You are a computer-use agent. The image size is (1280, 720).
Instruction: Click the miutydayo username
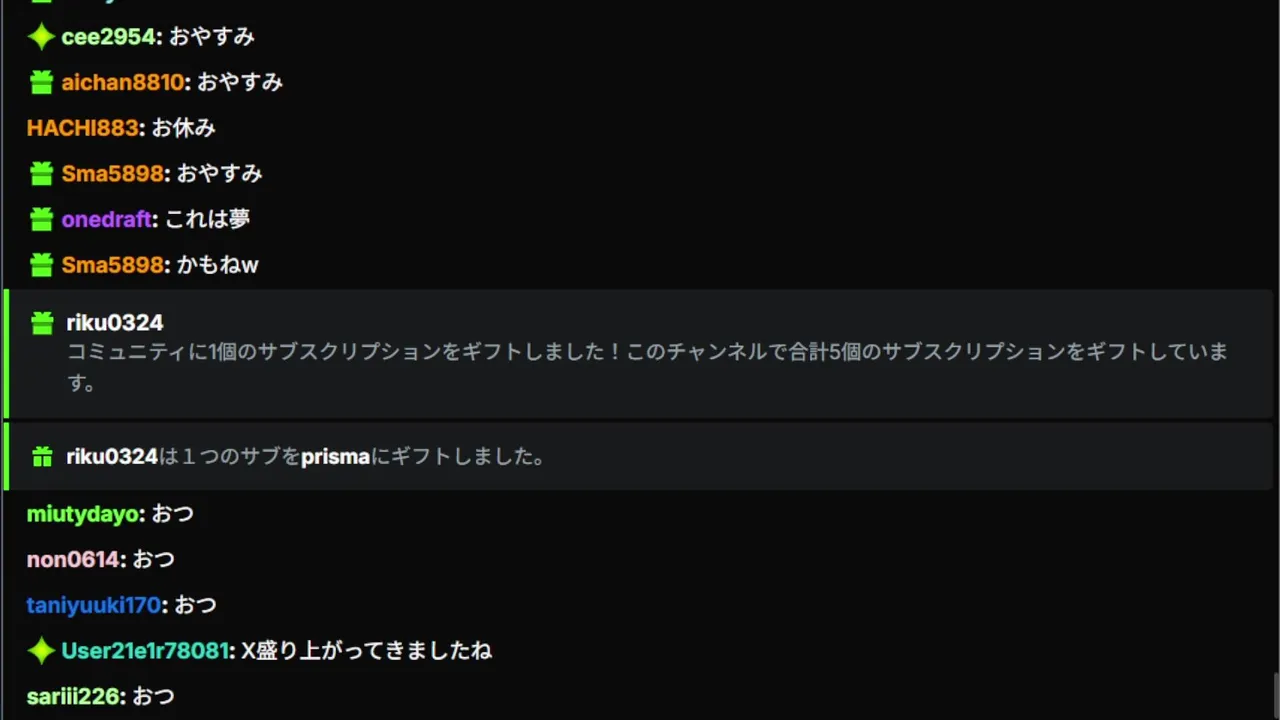tap(82, 514)
